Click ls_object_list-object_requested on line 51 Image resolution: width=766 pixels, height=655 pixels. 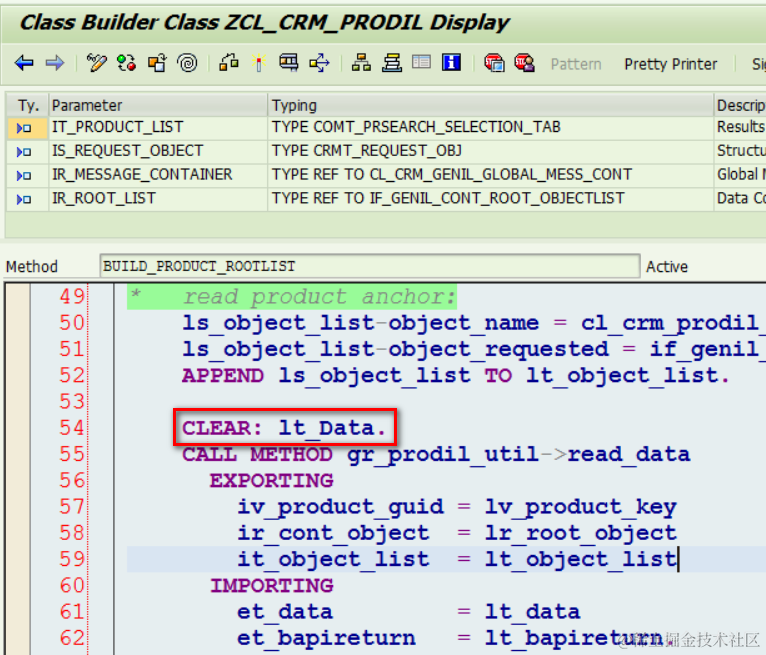[x=396, y=349]
